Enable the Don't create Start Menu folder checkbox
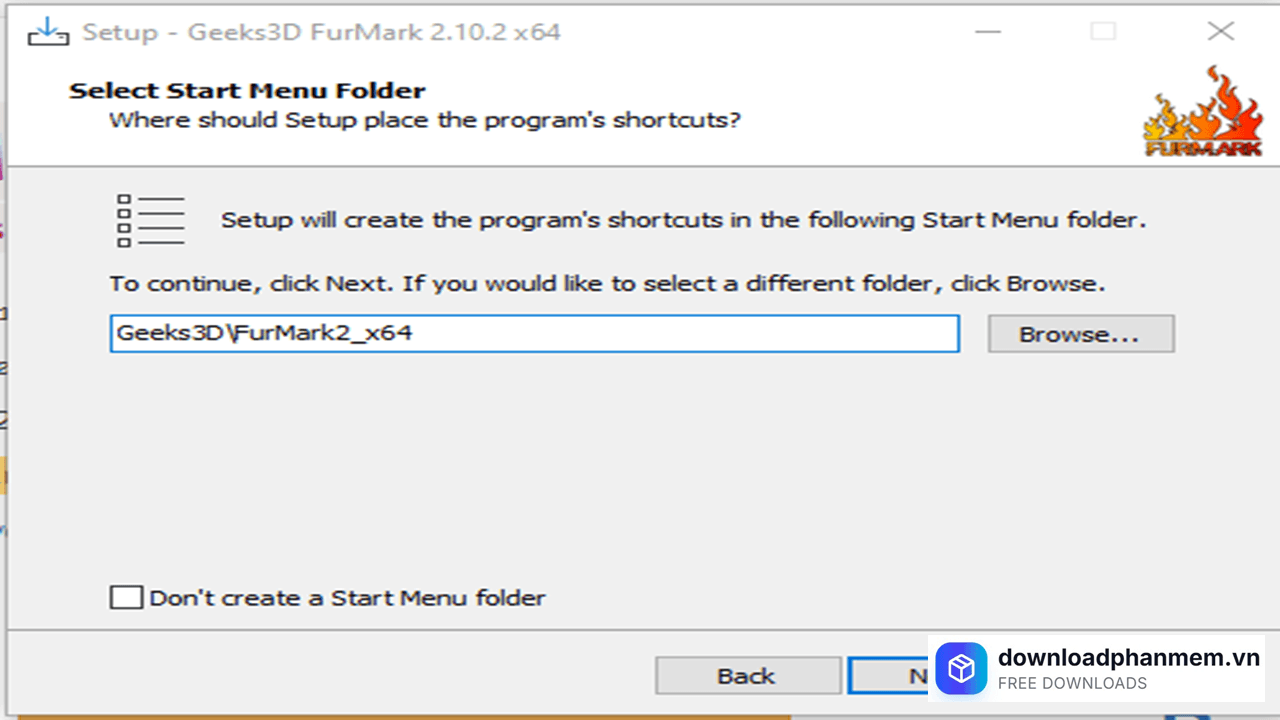 click(126, 598)
